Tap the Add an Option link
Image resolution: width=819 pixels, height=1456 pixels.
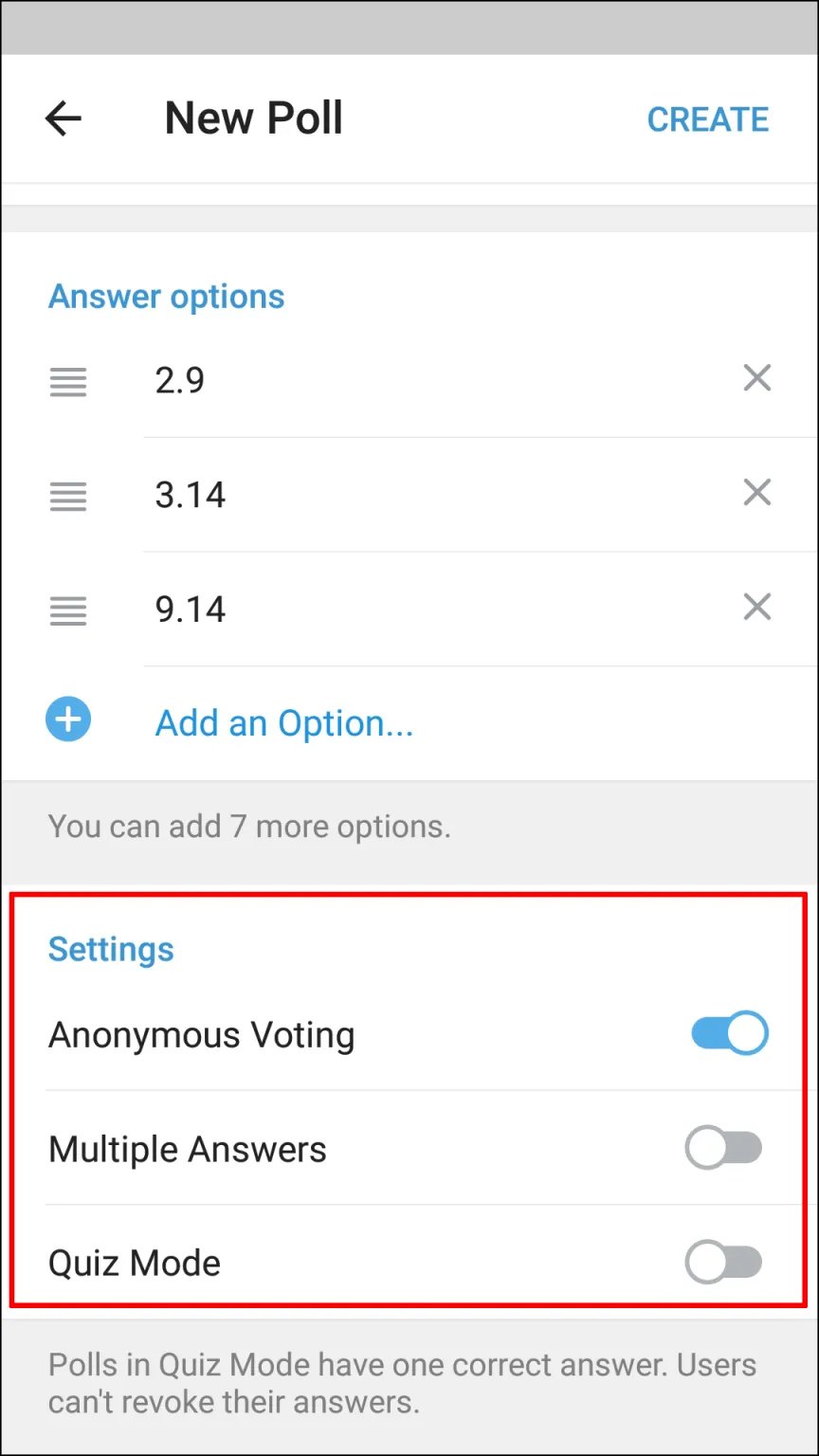click(284, 723)
